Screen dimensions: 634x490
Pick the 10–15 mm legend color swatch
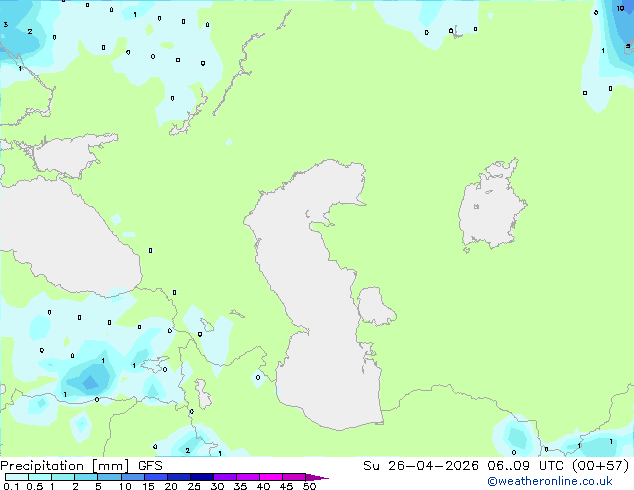point(132,477)
